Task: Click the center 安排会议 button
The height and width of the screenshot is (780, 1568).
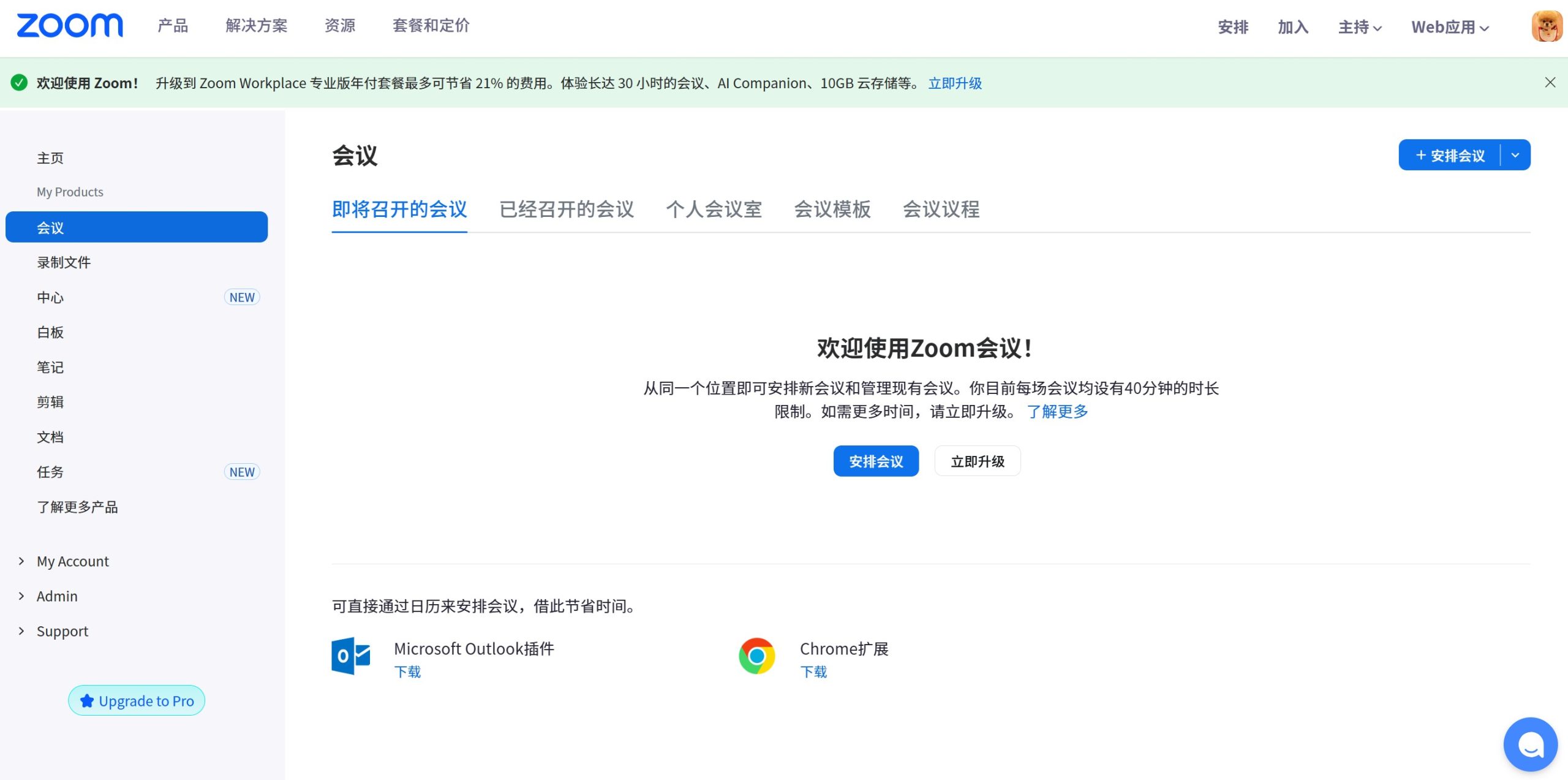Action: tap(876, 461)
